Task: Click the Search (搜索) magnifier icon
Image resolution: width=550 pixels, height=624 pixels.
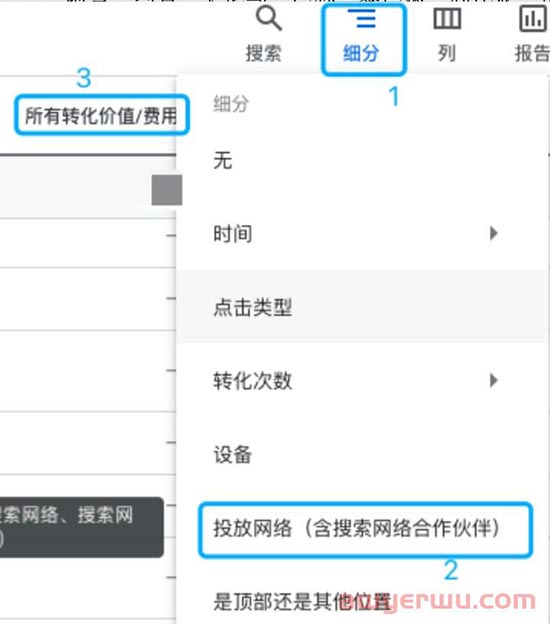Action: click(x=269, y=19)
